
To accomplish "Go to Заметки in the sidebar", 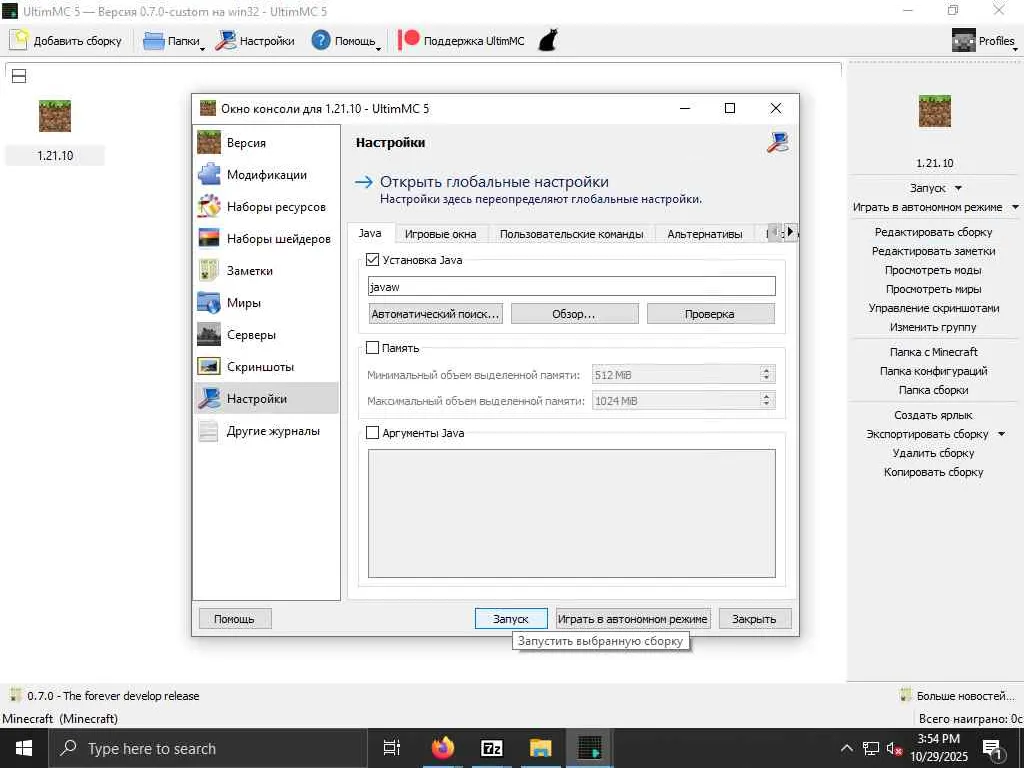I will [266, 270].
